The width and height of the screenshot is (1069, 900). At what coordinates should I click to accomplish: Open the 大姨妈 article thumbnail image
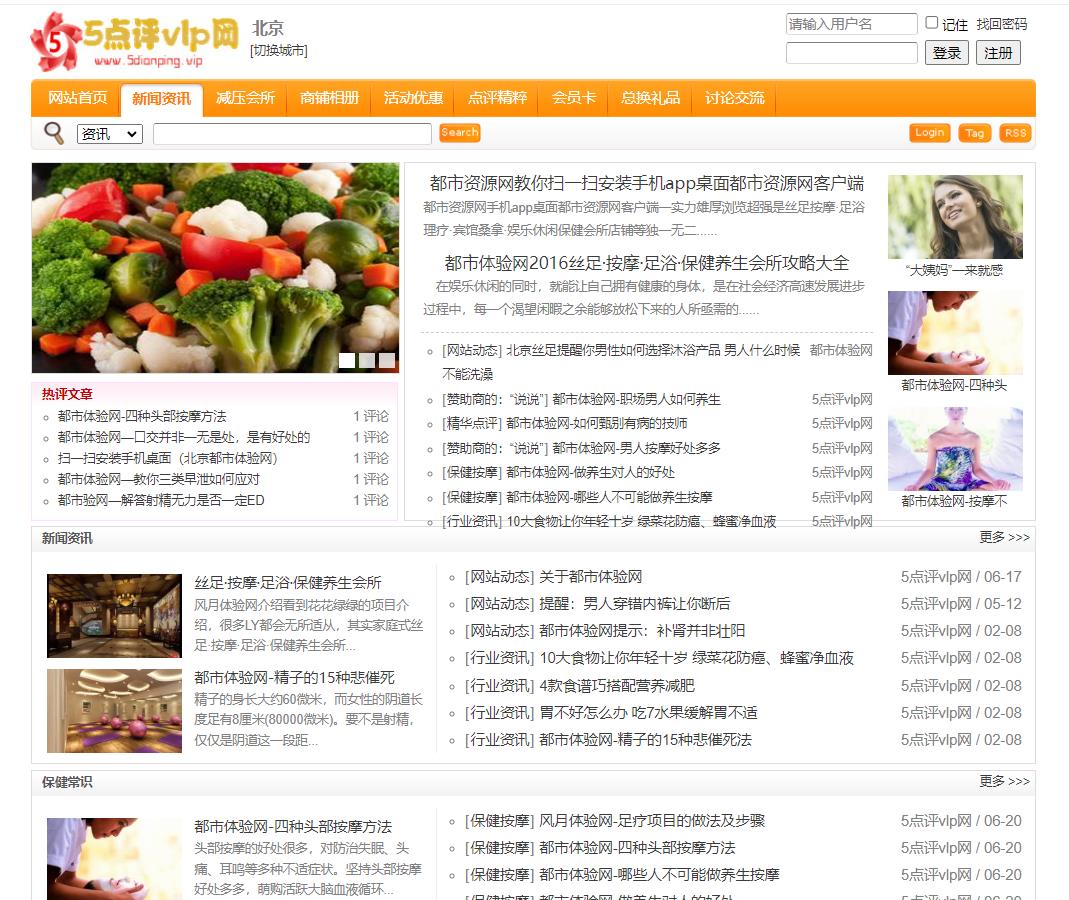955,214
